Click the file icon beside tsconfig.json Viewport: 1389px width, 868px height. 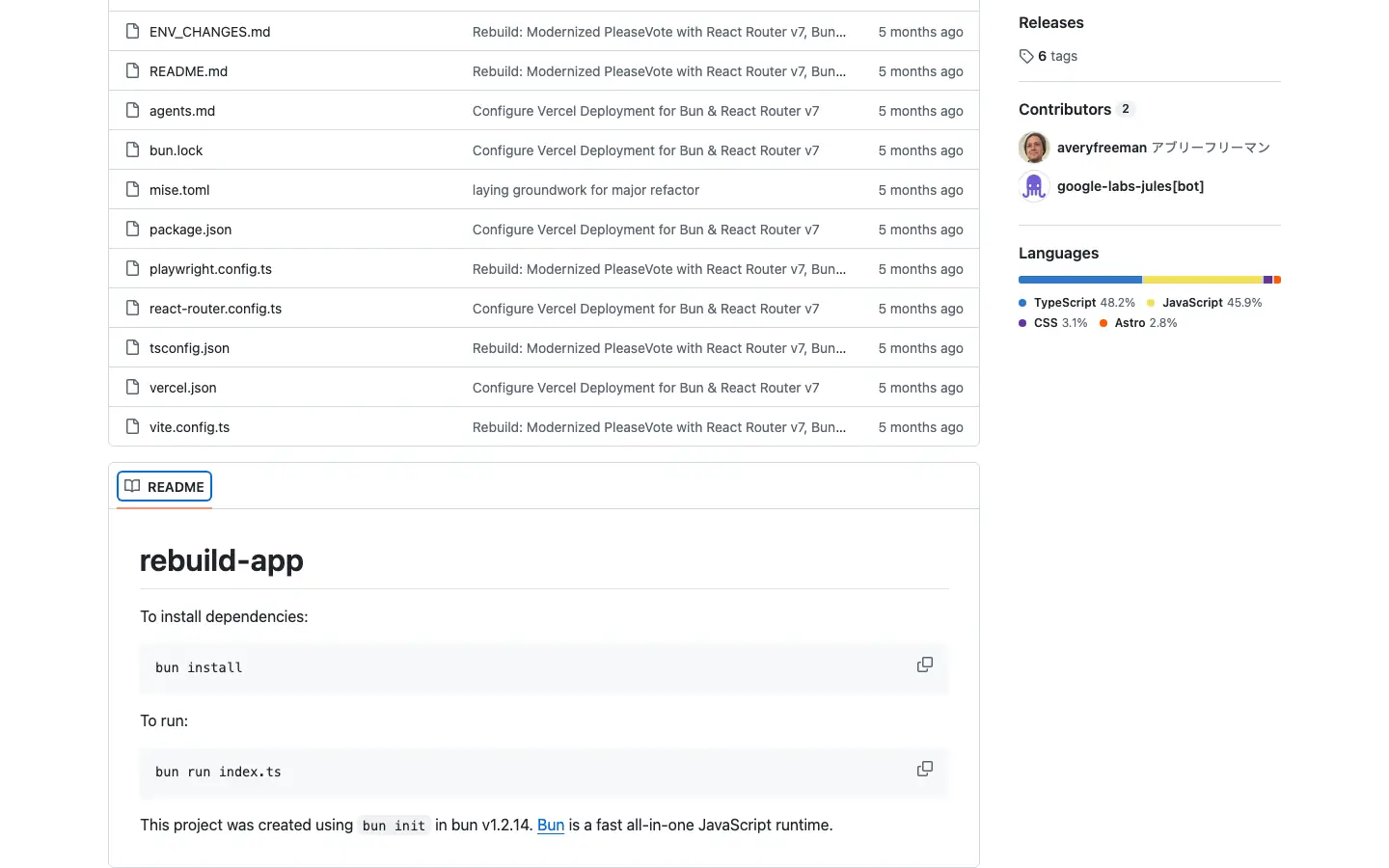(133, 348)
